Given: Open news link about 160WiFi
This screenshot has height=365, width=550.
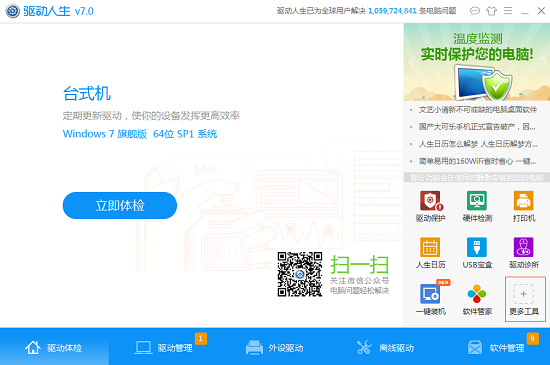Looking at the screenshot, I should [x=477, y=161].
